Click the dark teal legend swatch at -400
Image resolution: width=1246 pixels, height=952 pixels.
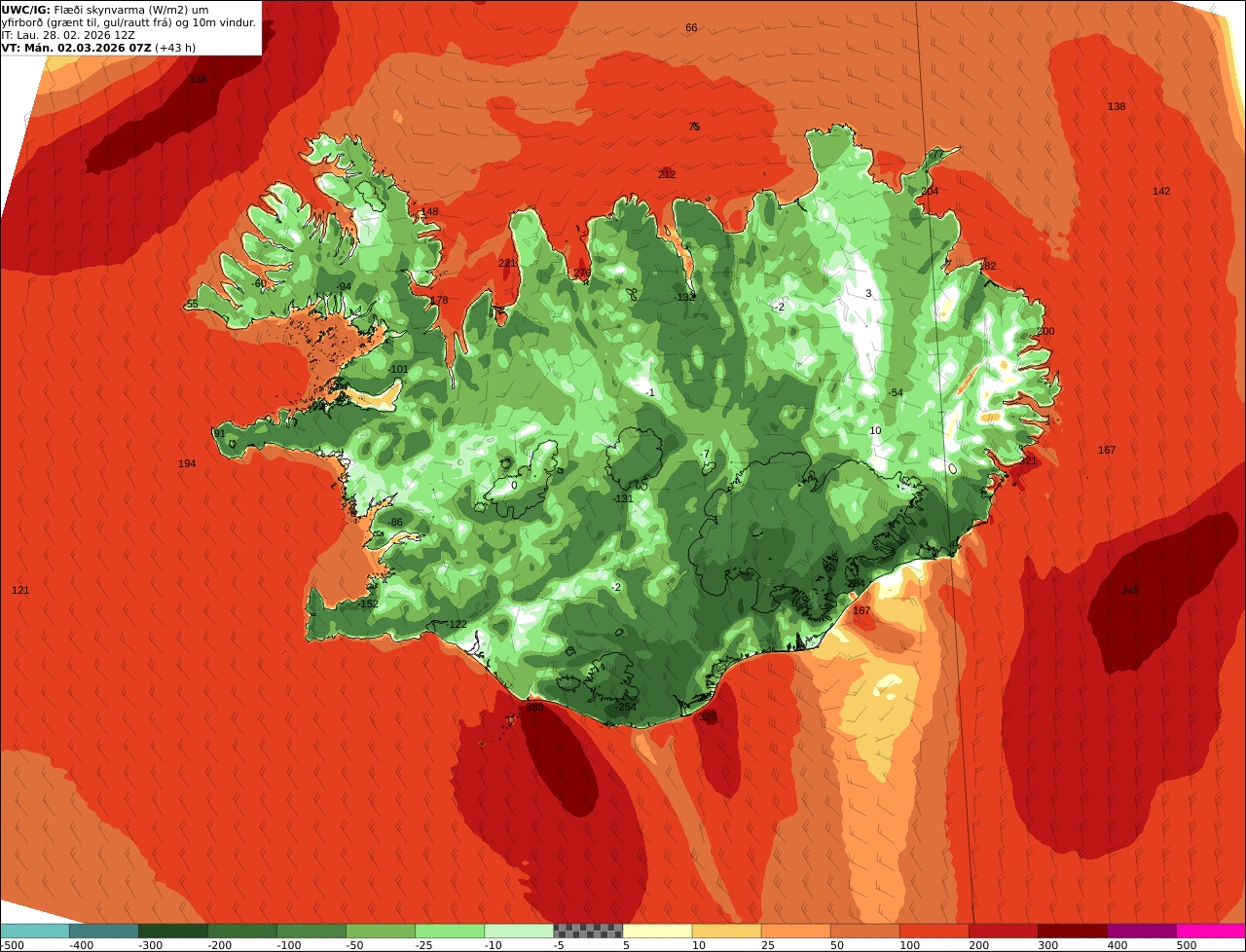coord(104,931)
